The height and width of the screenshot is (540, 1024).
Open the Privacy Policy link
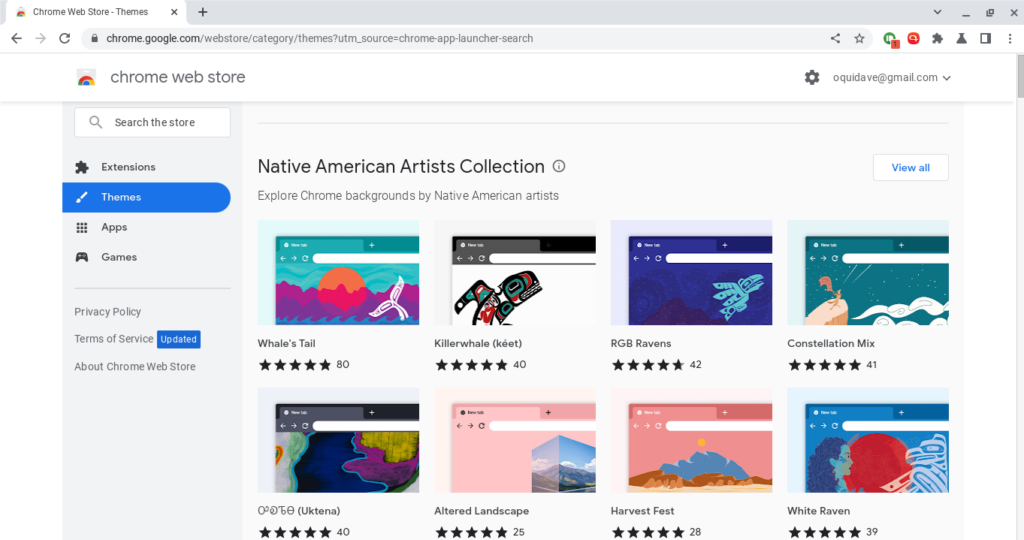click(108, 311)
